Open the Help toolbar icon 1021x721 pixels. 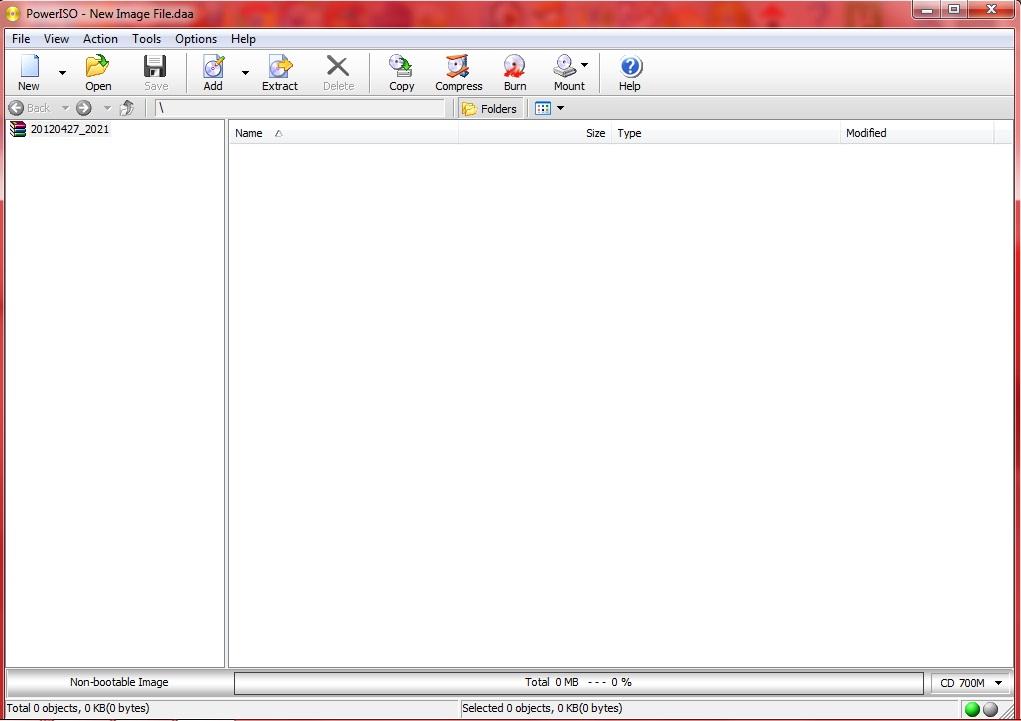(629, 72)
